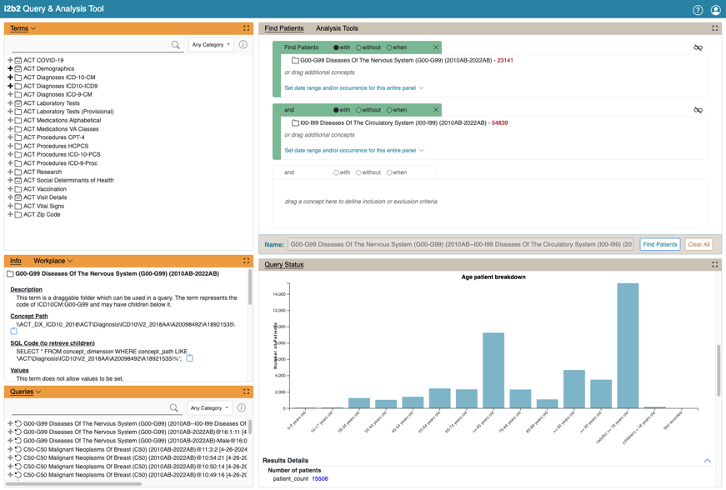
Task: Select 'without' in the Find Patients group
Action: click(x=359, y=48)
